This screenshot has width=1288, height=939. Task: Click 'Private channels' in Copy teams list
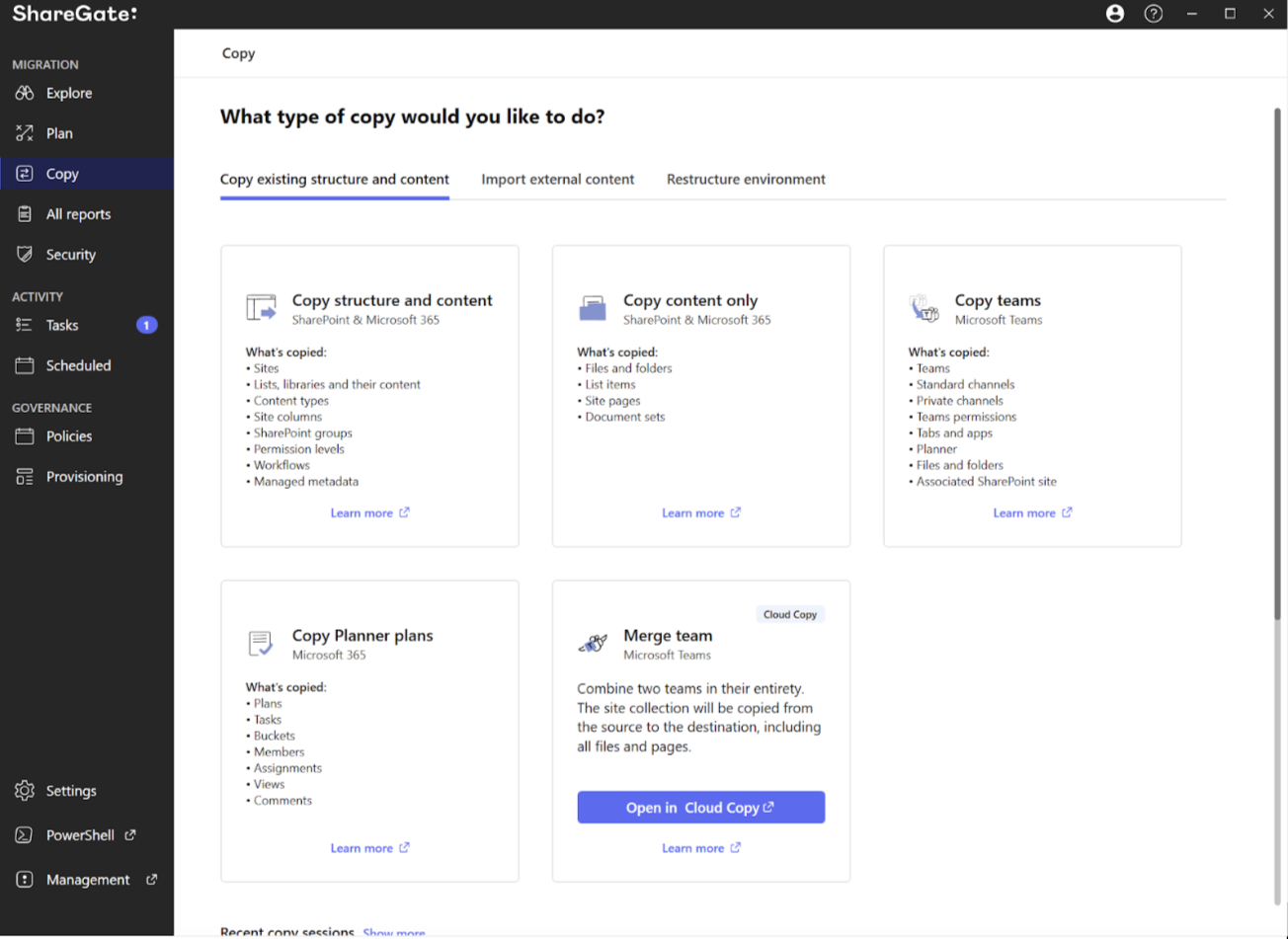click(x=959, y=401)
